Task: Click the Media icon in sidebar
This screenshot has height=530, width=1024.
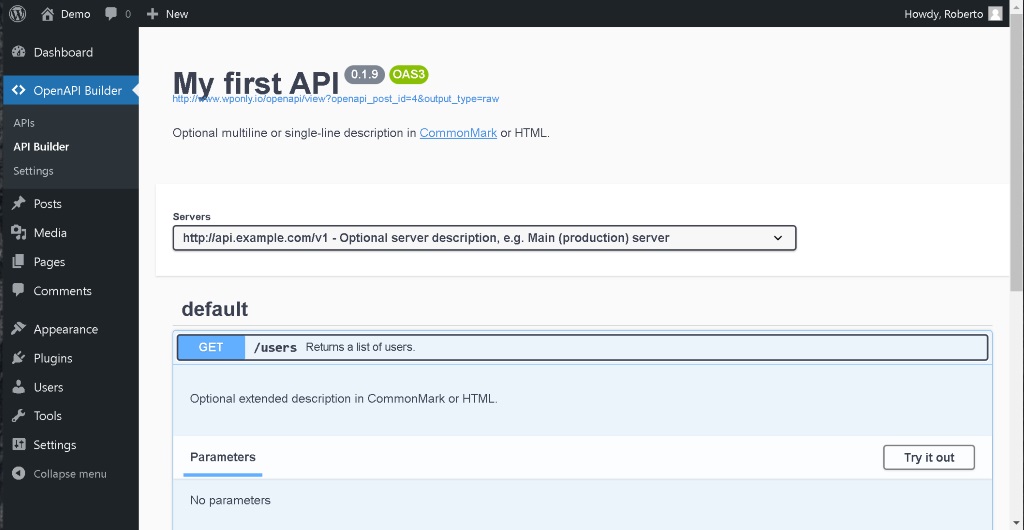Action: (x=18, y=232)
